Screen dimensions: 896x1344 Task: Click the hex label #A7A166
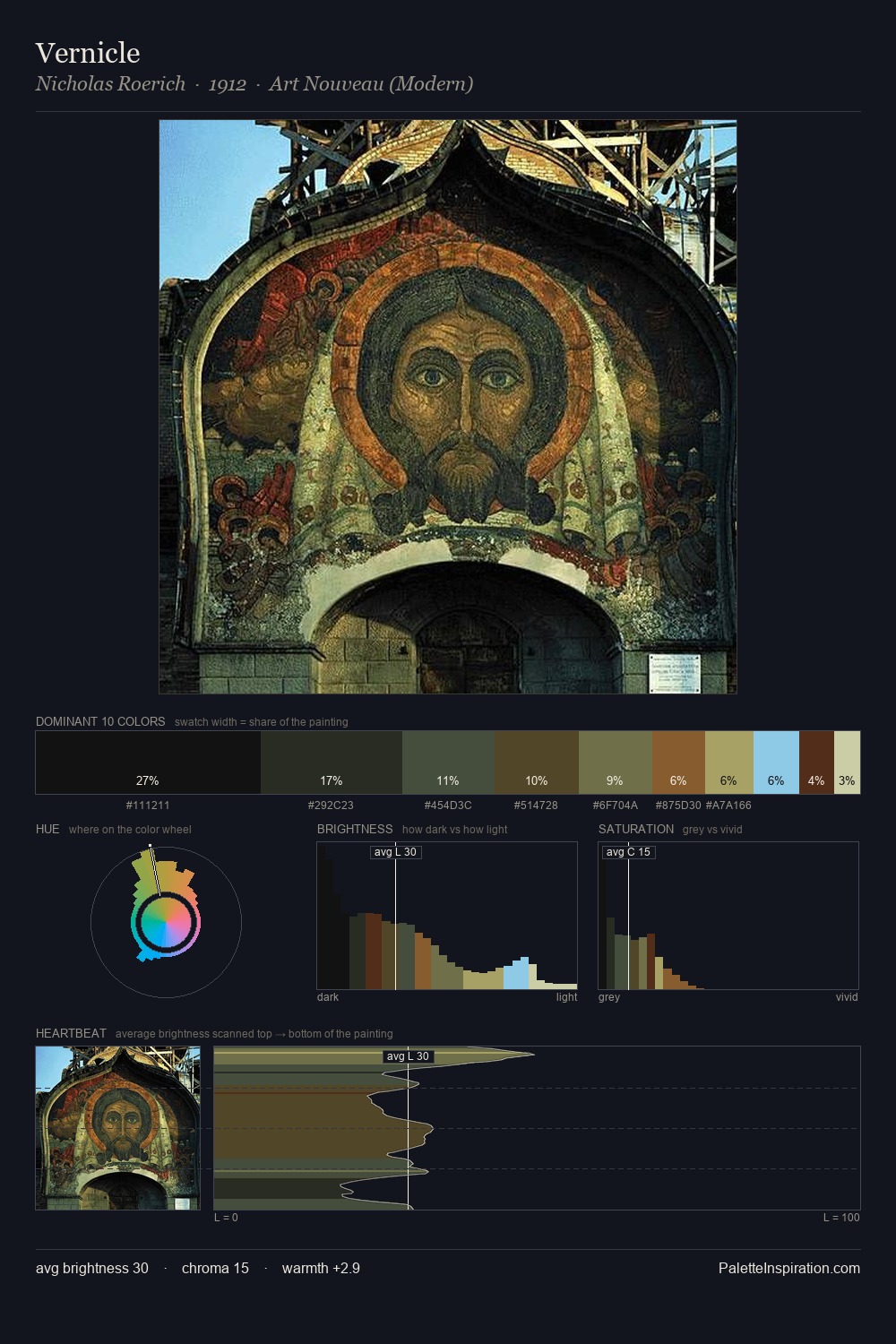point(728,805)
